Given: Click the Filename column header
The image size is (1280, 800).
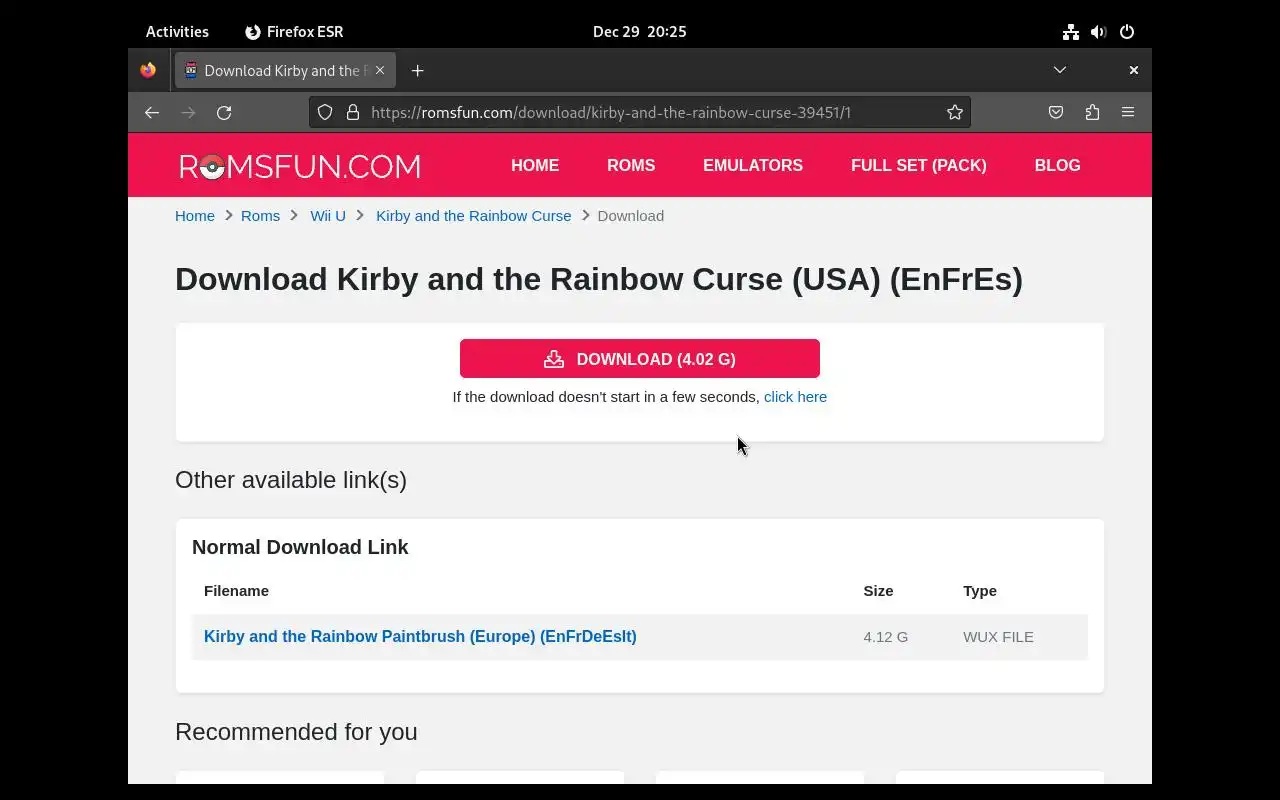Looking at the screenshot, I should click(x=236, y=591).
